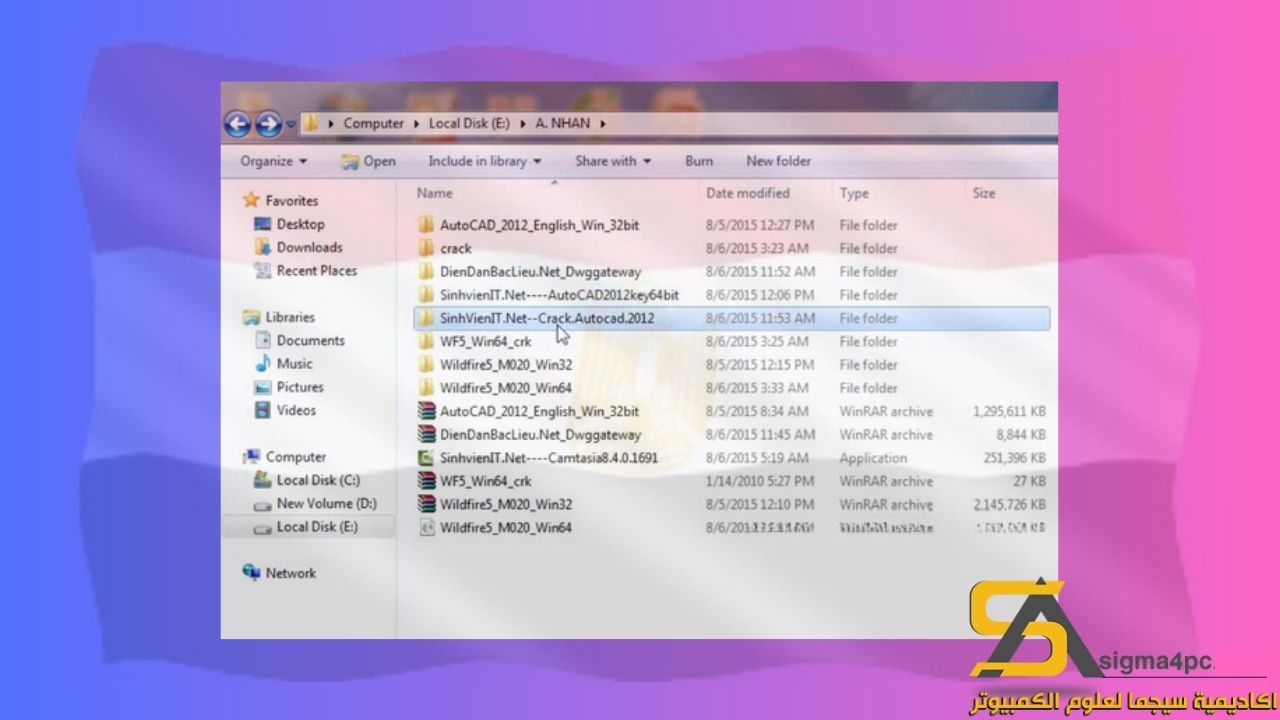Click the crack folder icon
The height and width of the screenshot is (720, 1280).
(x=426, y=248)
